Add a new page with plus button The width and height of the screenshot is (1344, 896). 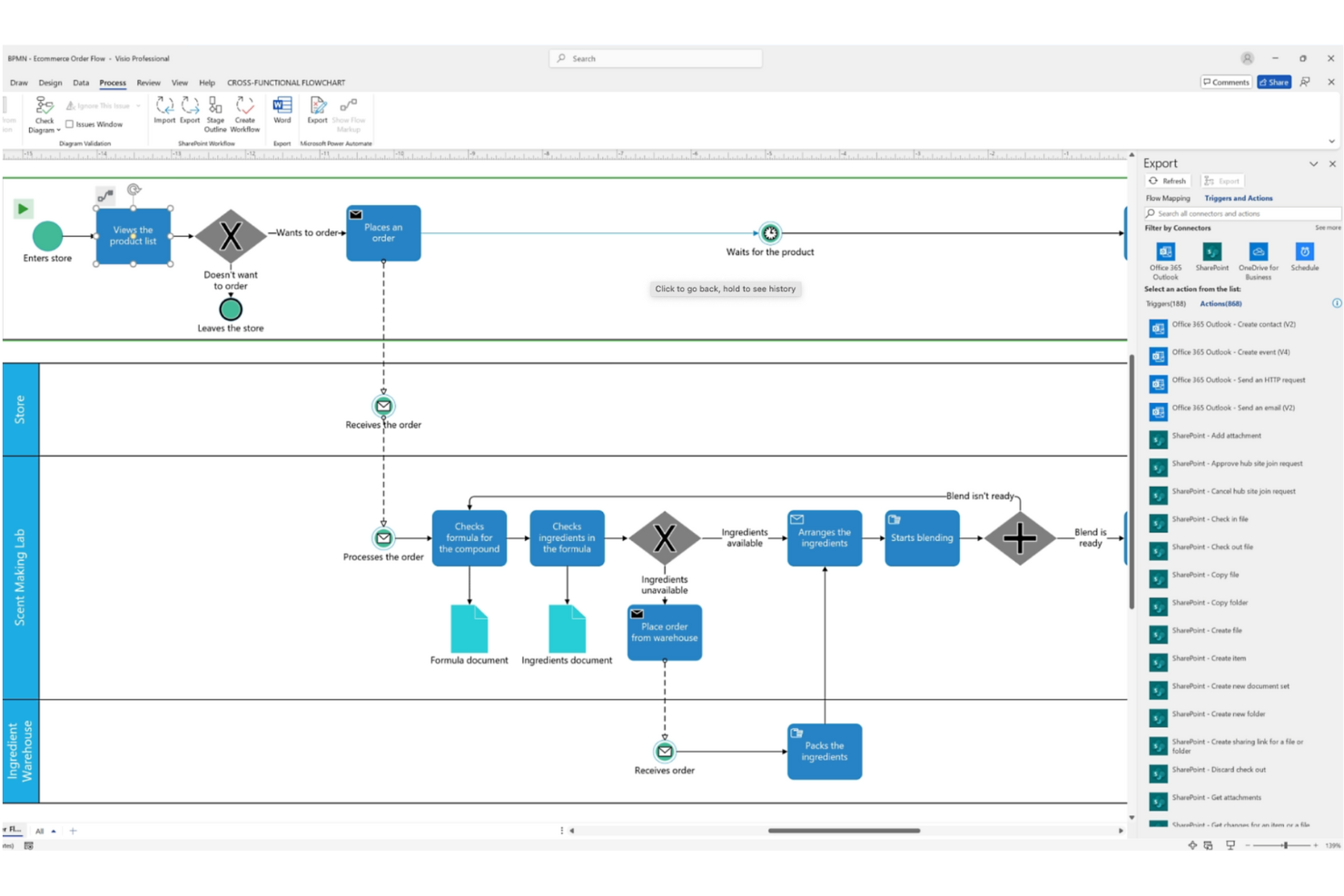coord(73,831)
